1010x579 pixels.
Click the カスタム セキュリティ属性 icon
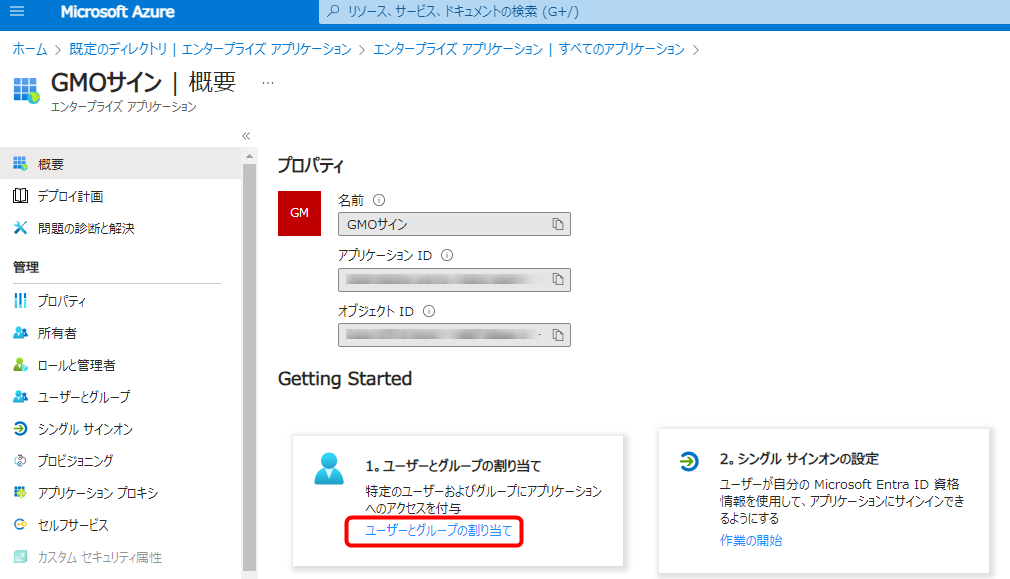click(x=21, y=557)
